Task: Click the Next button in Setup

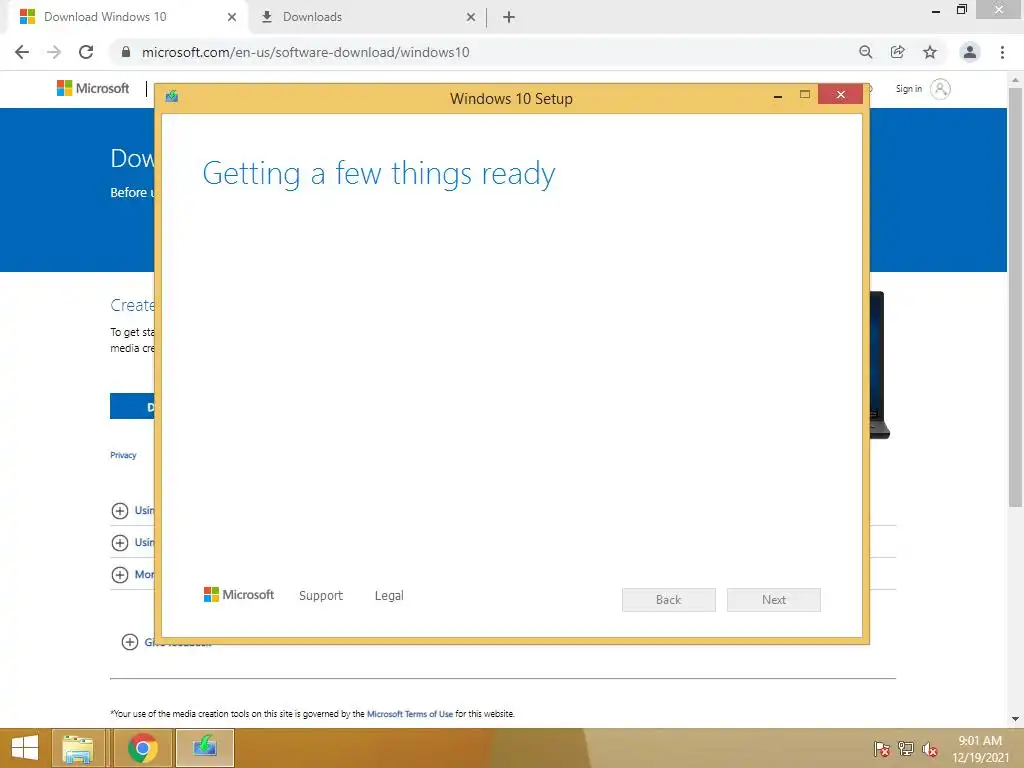Action: [774, 600]
